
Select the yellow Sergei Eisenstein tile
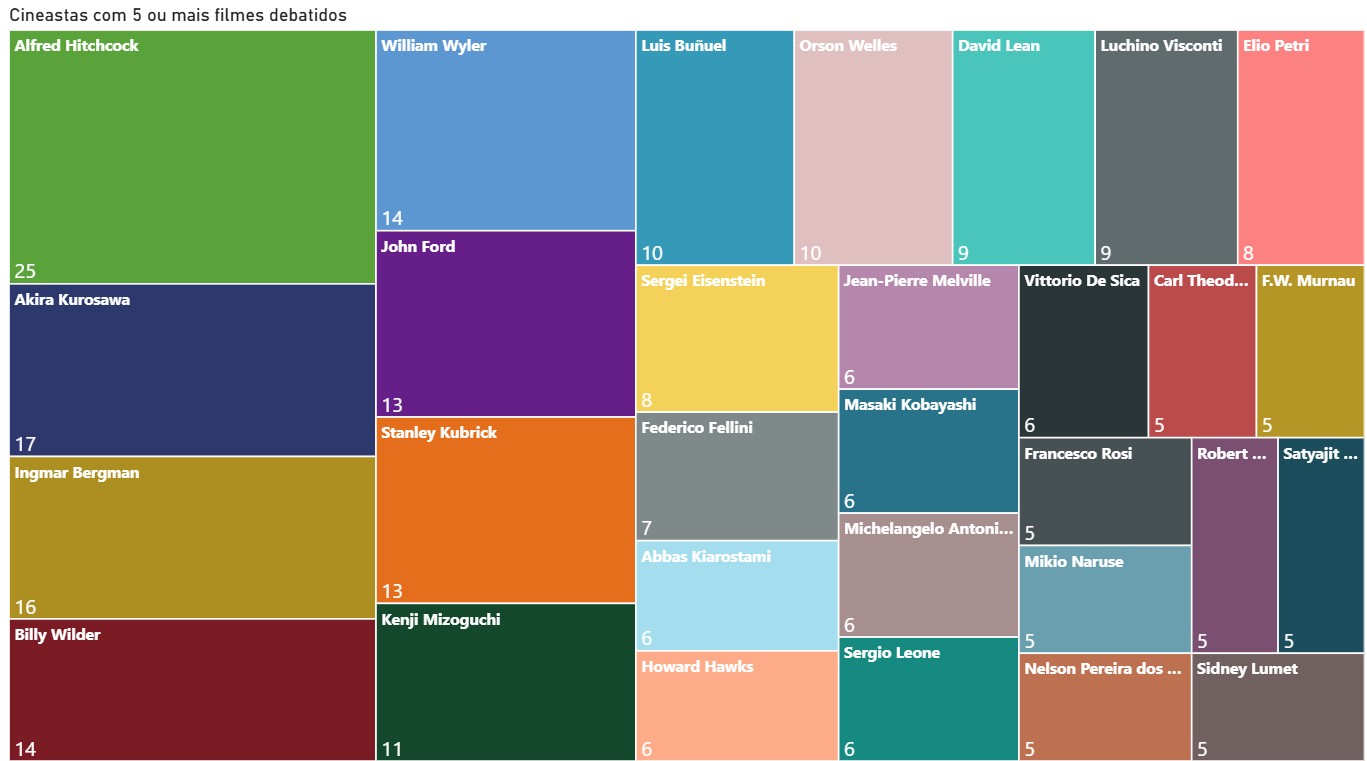pos(737,339)
